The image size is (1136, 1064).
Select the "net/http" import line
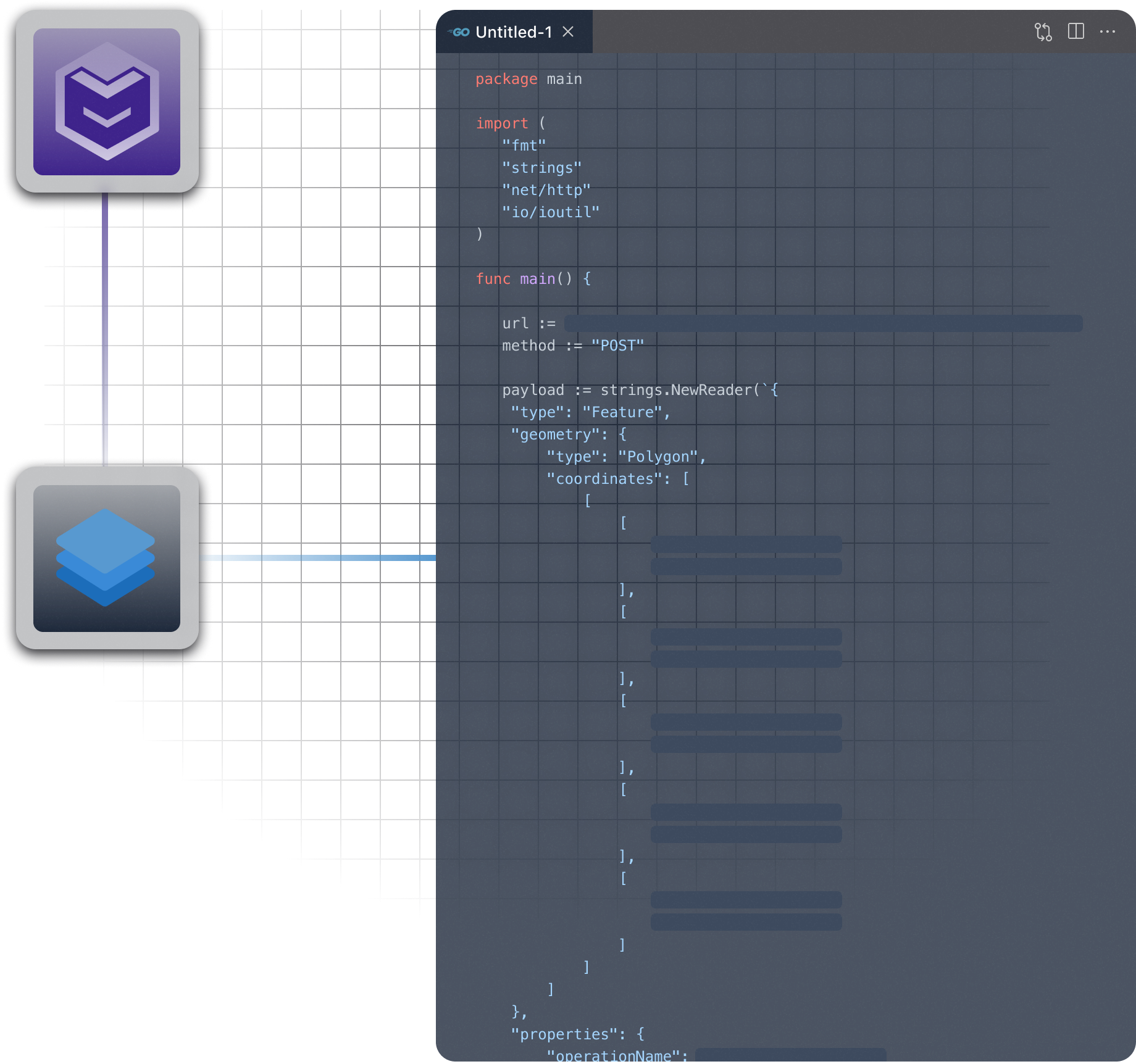point(546,190)
